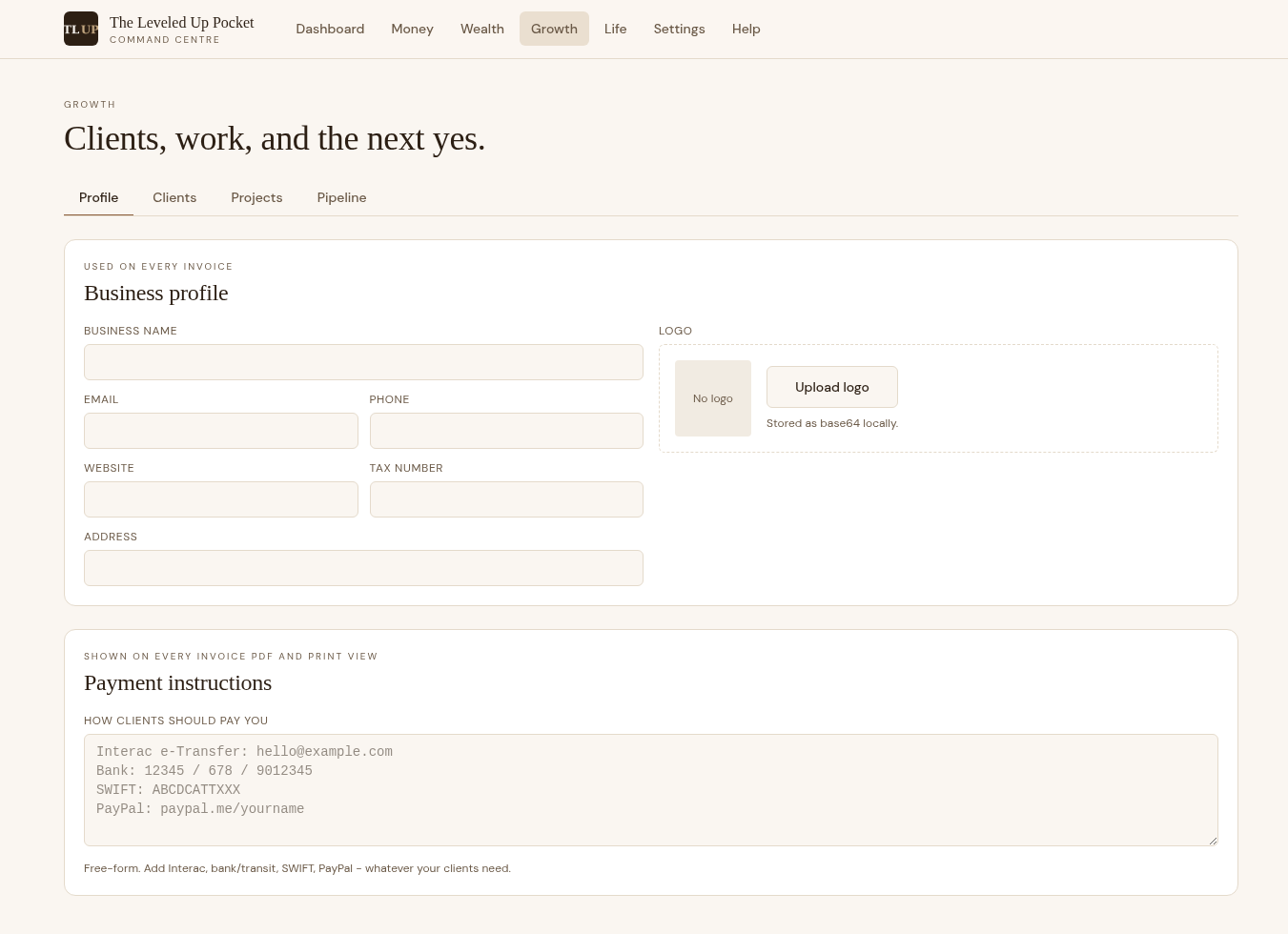Screen dimensions: 1288x934
Task: Click the 'HOW CLIENTS SHOULD PAY YOU' label
Action: coord(175,721)
